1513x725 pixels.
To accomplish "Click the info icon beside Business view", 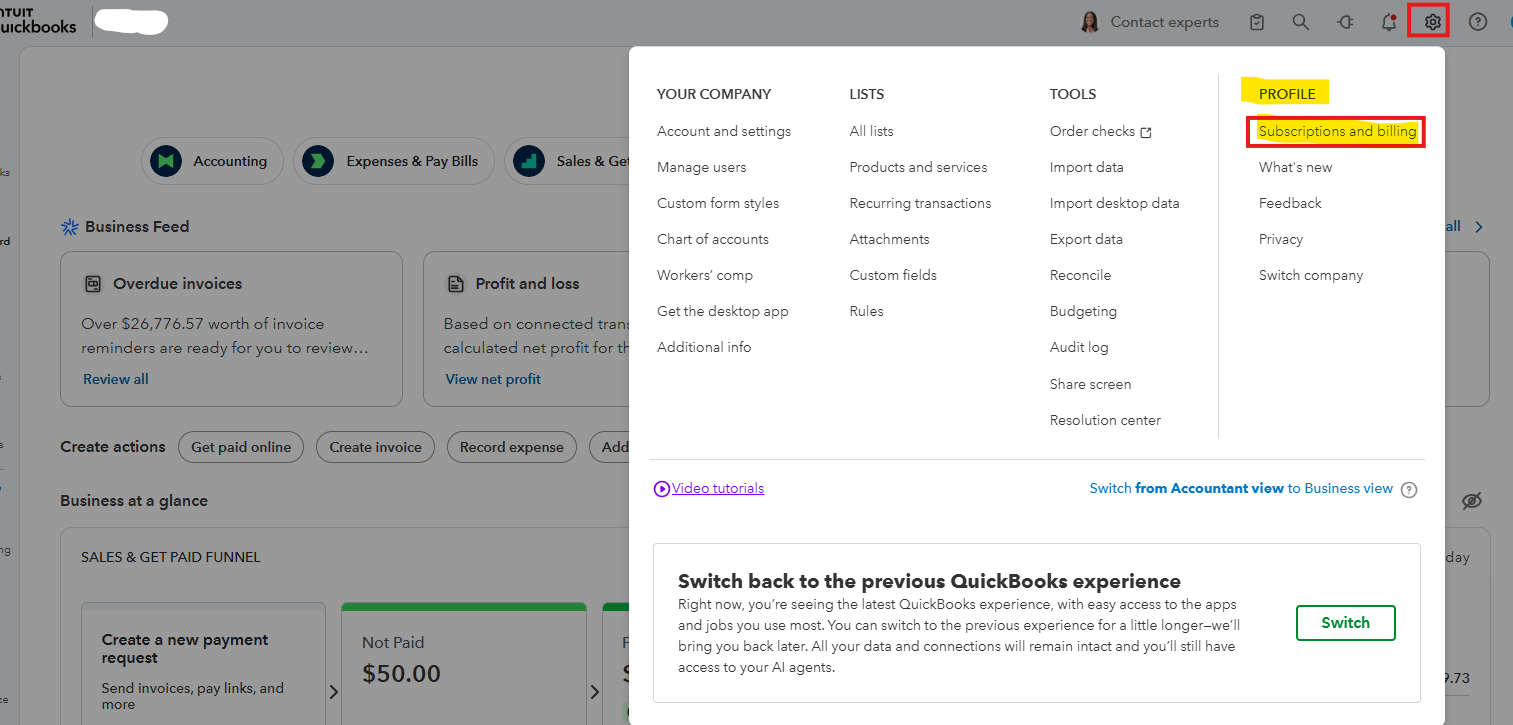I will pyautogui.click(x=1409, y=490).
